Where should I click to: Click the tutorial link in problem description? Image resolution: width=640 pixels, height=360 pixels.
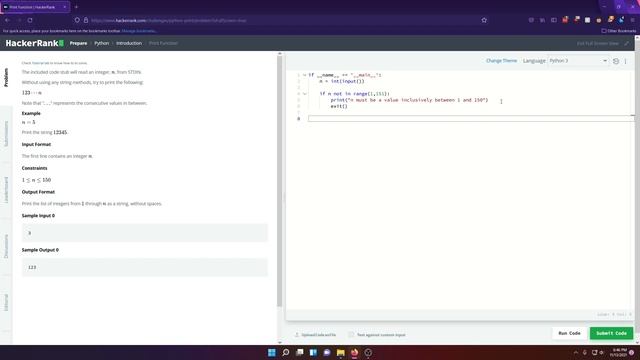40,63
